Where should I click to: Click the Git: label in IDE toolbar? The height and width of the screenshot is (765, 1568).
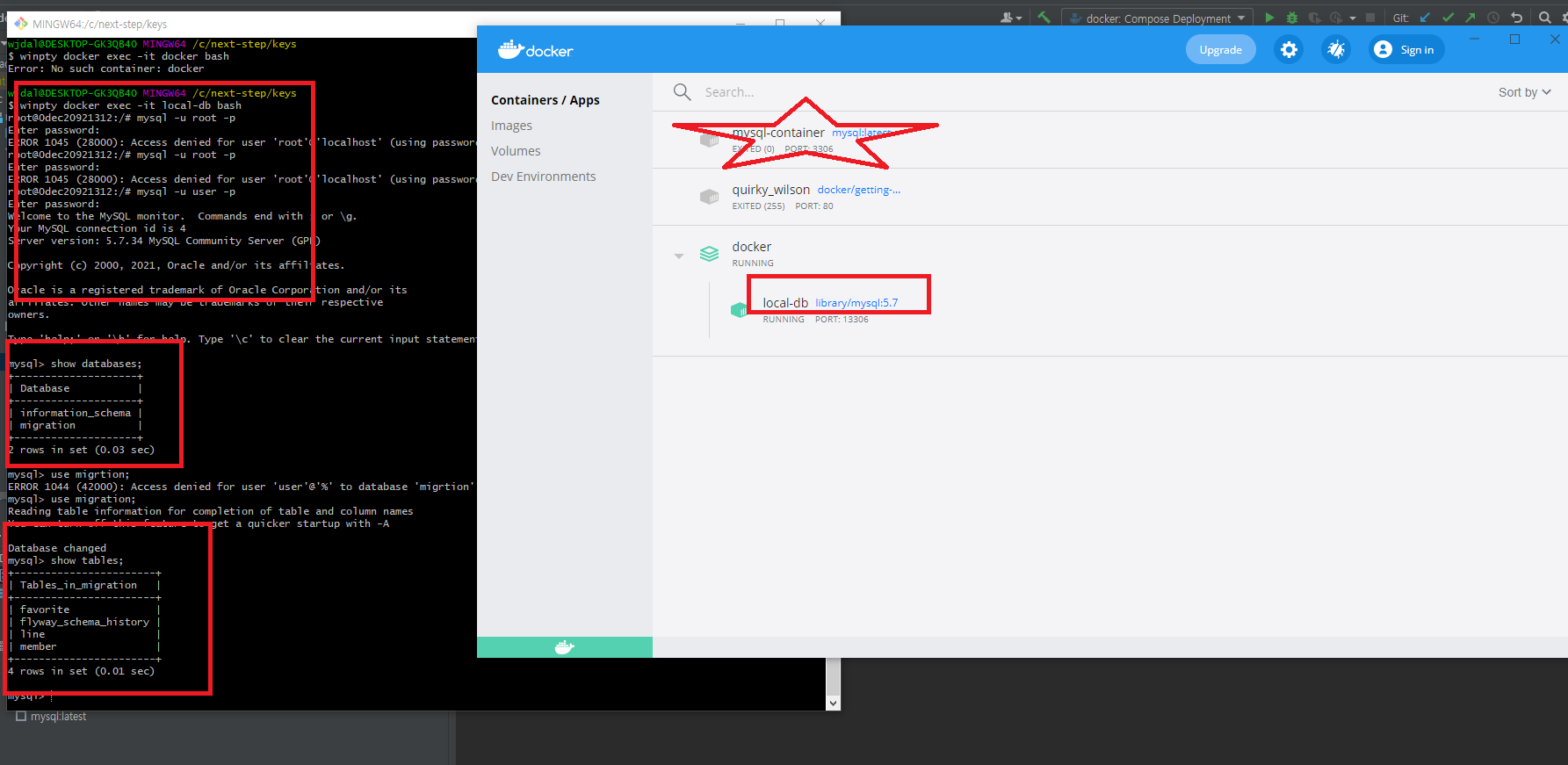(x=1401, y=18)
